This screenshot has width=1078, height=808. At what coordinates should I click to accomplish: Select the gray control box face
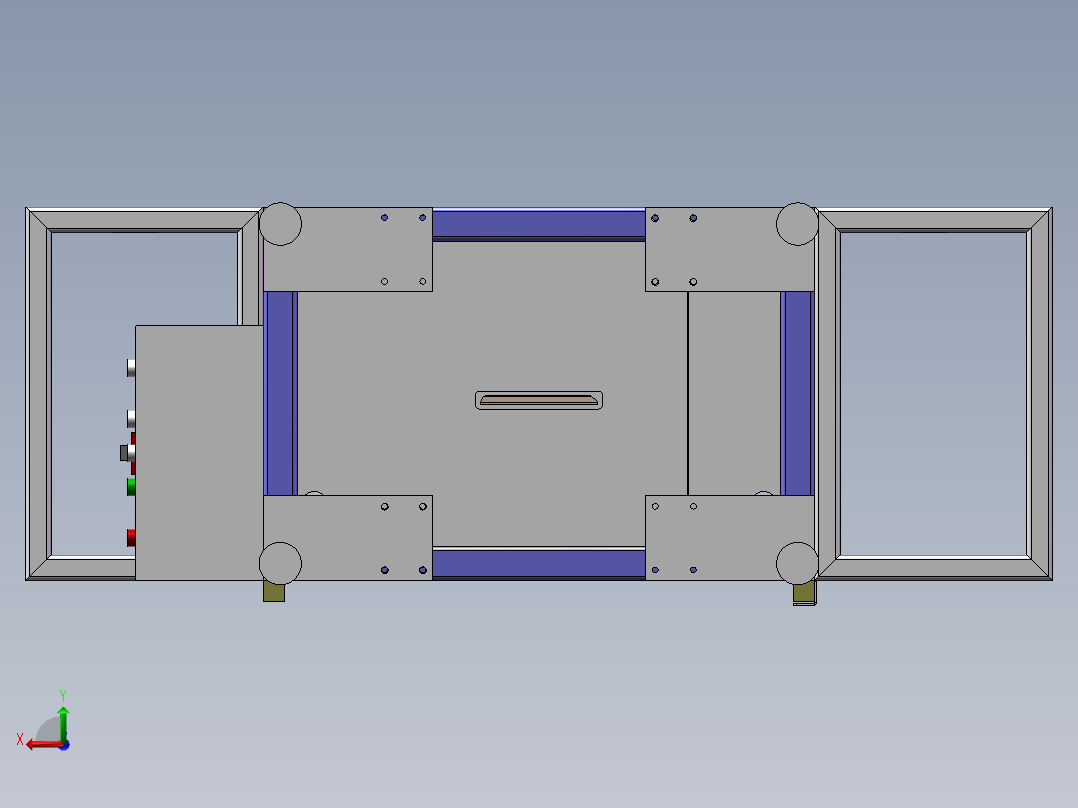pyautogui.click(x=199, y=452)
